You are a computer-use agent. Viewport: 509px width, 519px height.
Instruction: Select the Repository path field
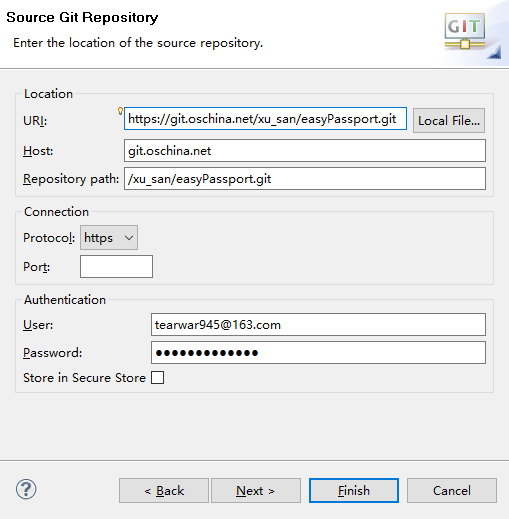pos(305,179)
